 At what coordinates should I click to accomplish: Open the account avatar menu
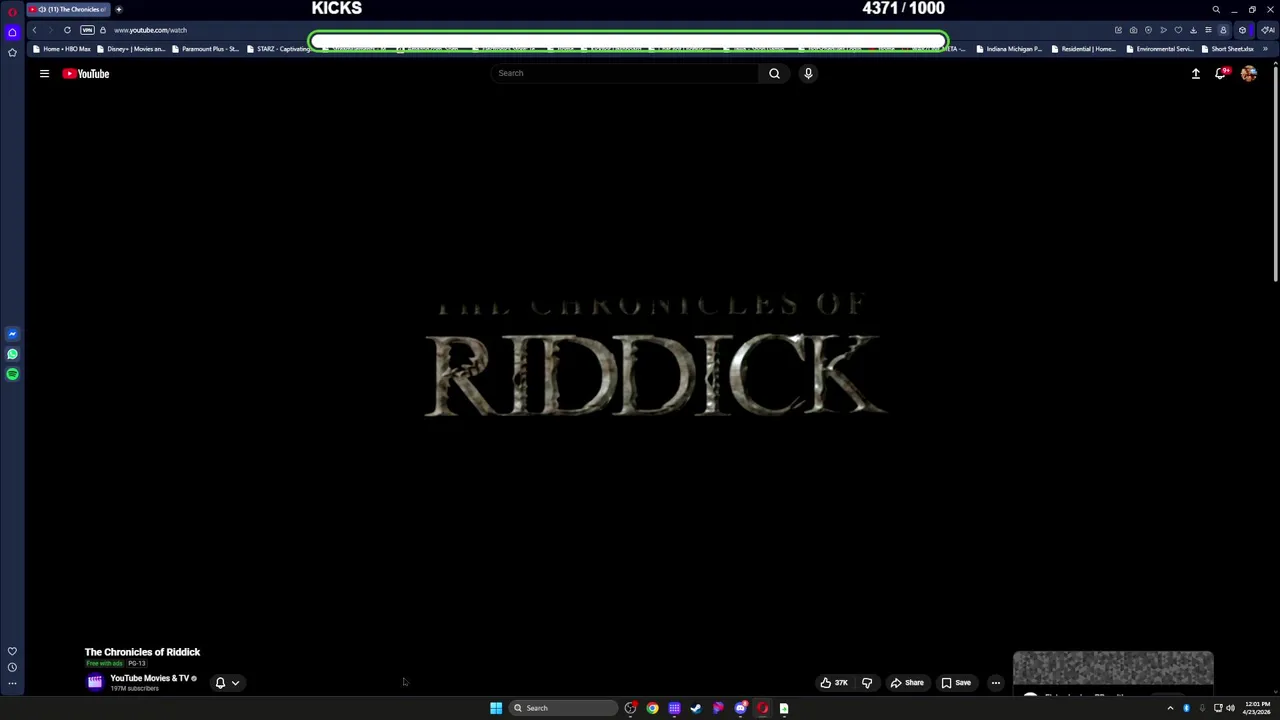pyautogui.click(x=1249, y=73)
